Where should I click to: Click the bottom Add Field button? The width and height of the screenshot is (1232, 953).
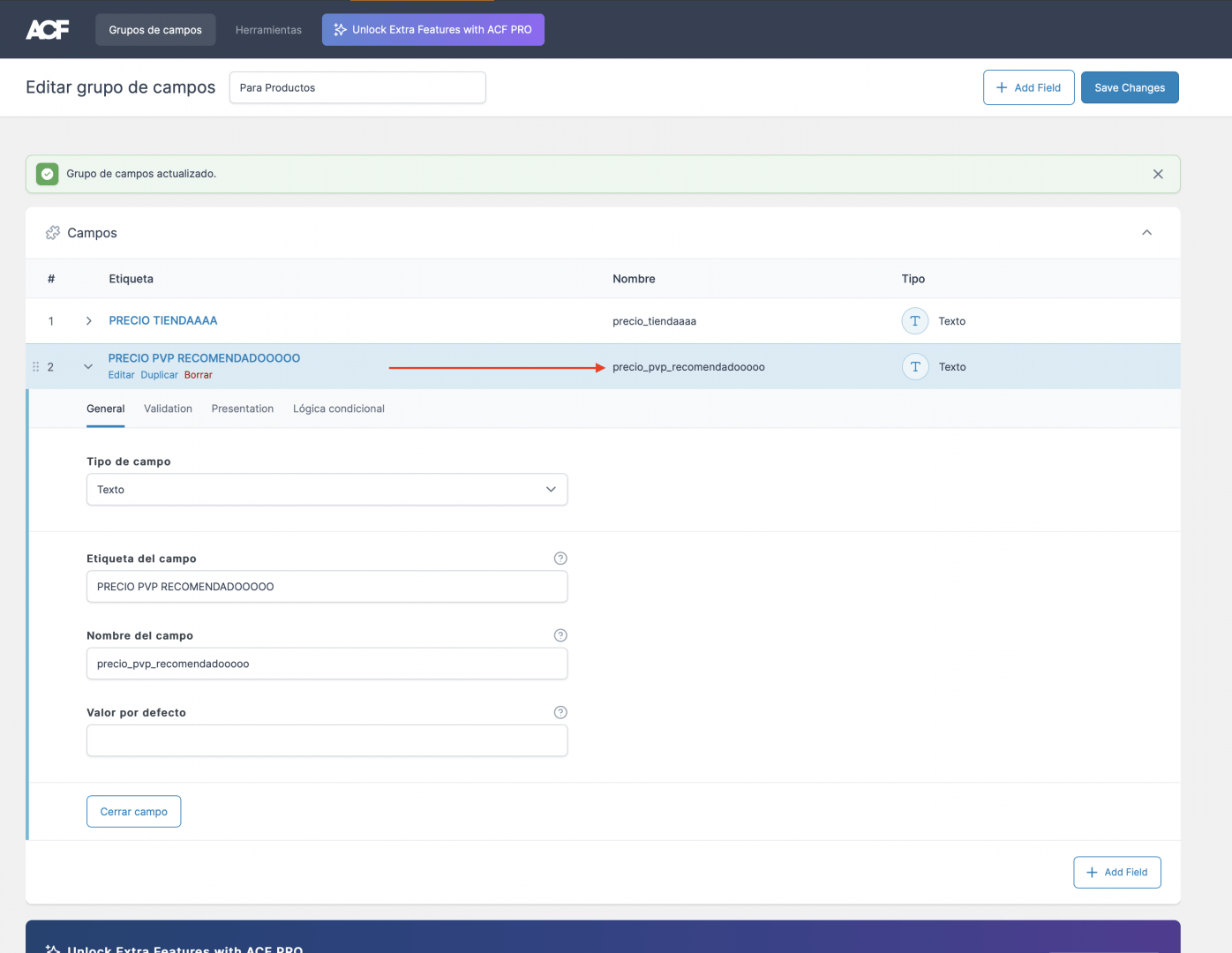click(x=1116, y=873)
